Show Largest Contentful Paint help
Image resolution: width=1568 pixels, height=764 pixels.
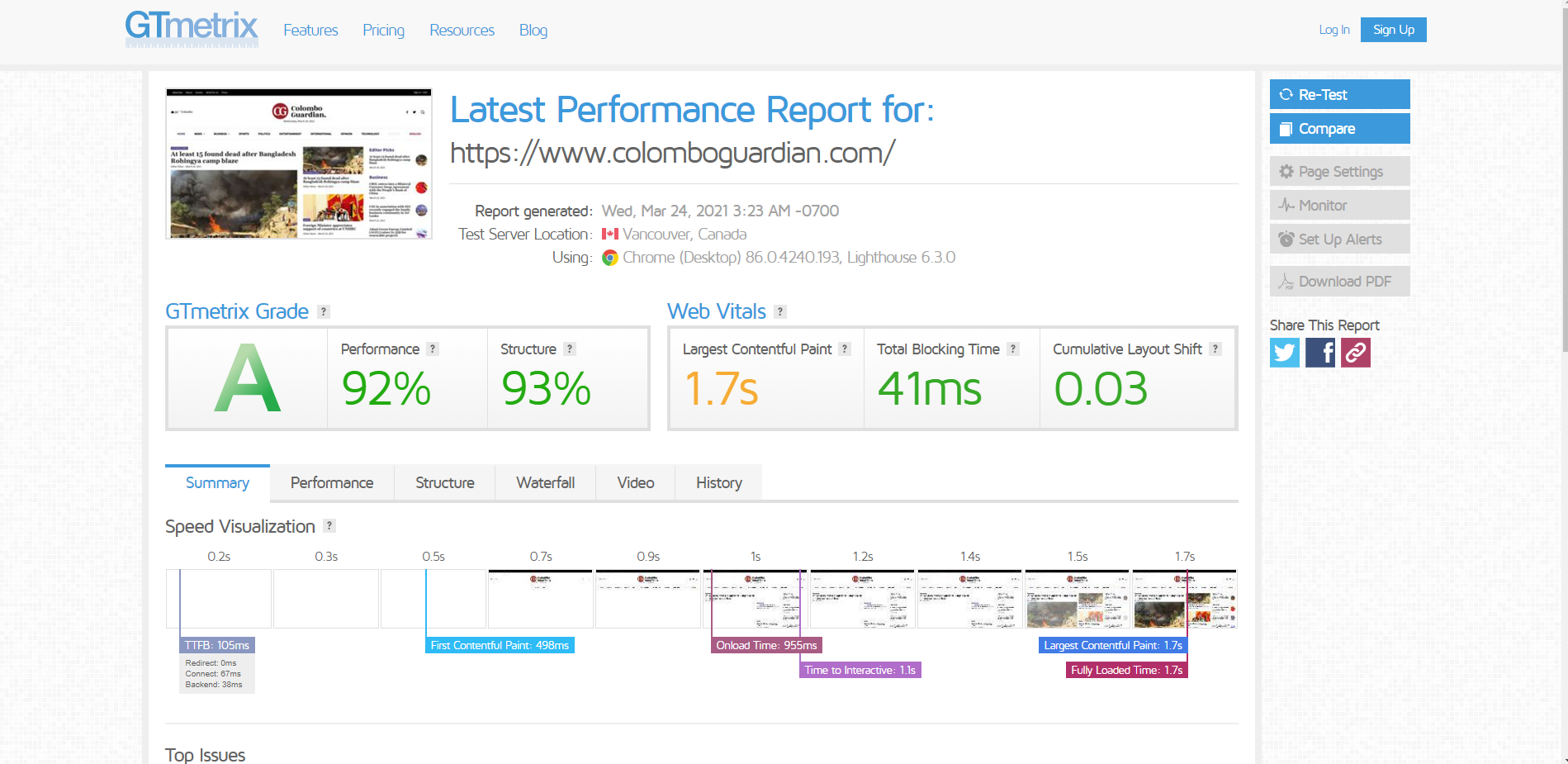point(845,349)
